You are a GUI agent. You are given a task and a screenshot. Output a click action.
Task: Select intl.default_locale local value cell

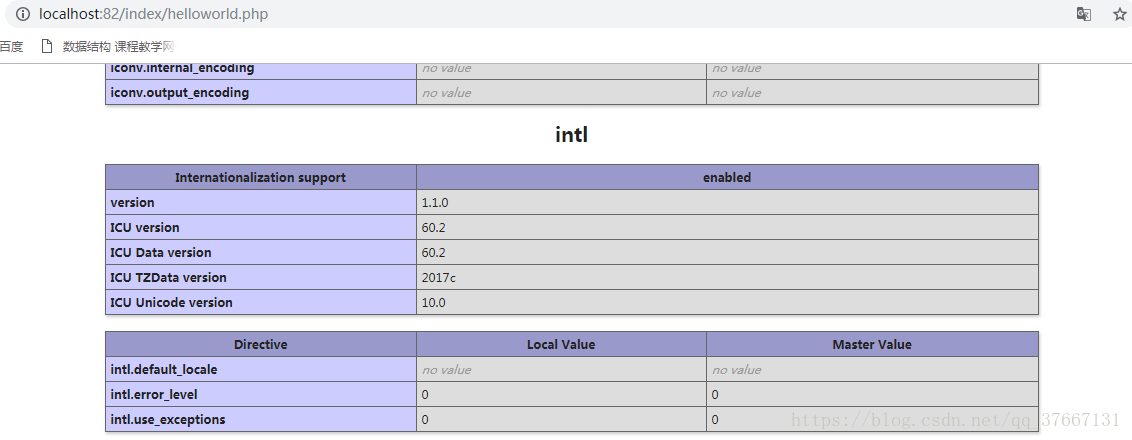(561, 369)
